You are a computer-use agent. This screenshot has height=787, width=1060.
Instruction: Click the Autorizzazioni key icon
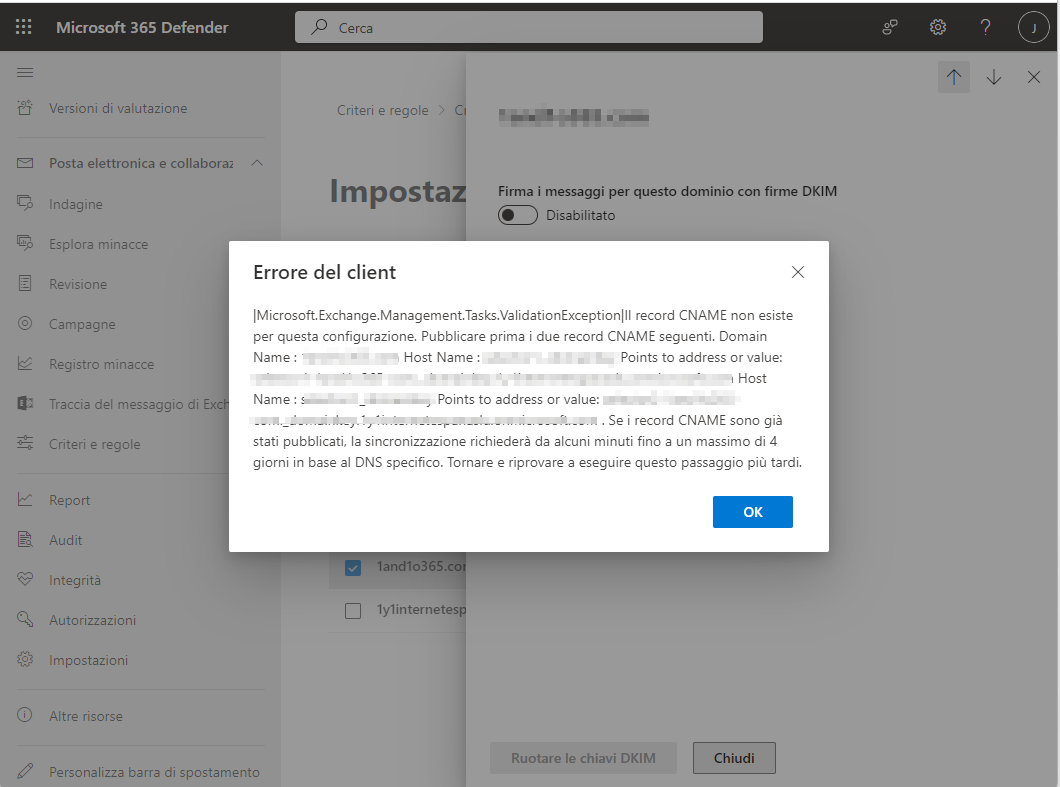tap(25, 619)
